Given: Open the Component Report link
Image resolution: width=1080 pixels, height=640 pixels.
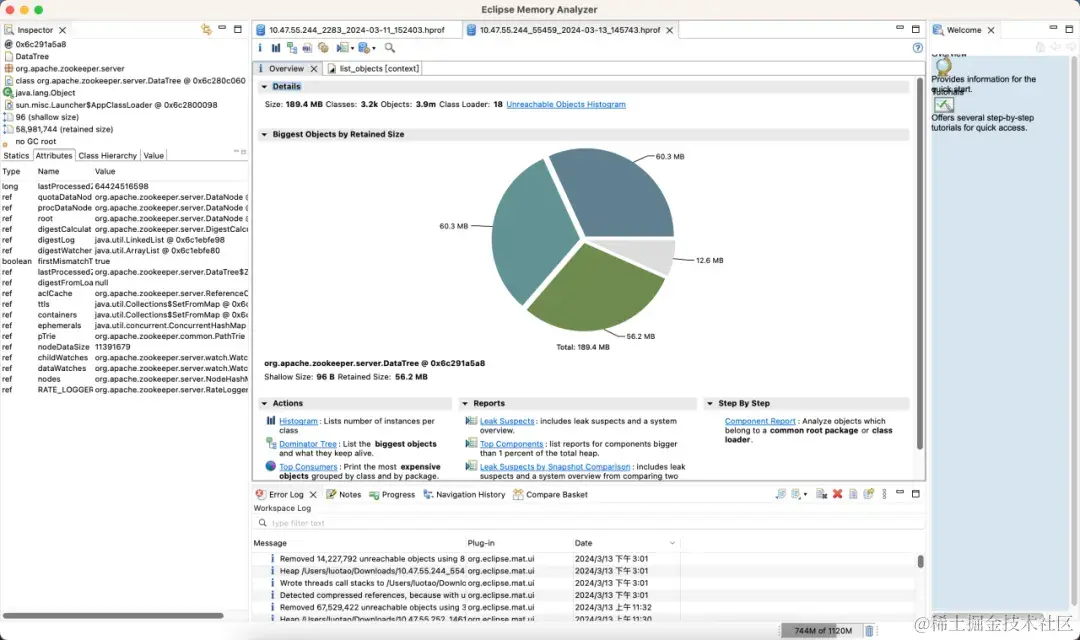Looking at the screenshot, I should [760, 421].
